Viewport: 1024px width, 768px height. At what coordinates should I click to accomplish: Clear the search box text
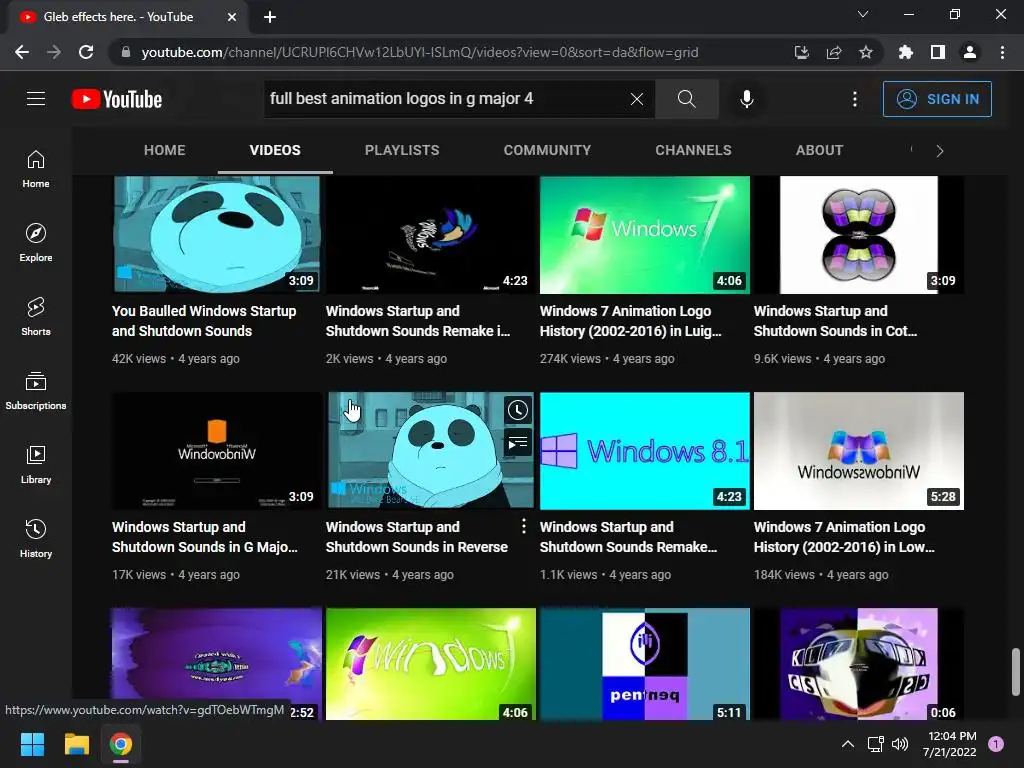[637, 99]
